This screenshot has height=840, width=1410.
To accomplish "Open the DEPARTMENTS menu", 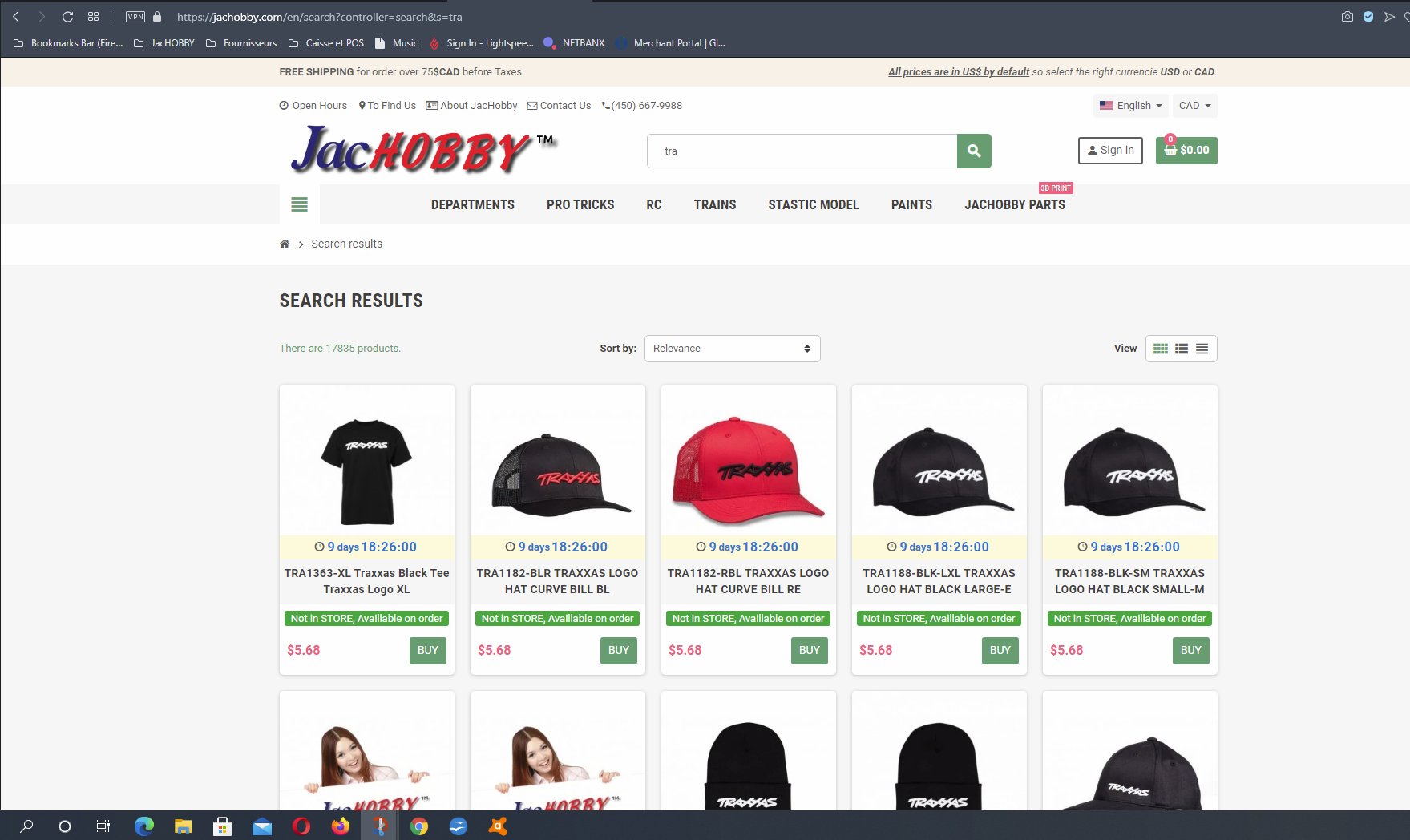I will coord(473,205).
